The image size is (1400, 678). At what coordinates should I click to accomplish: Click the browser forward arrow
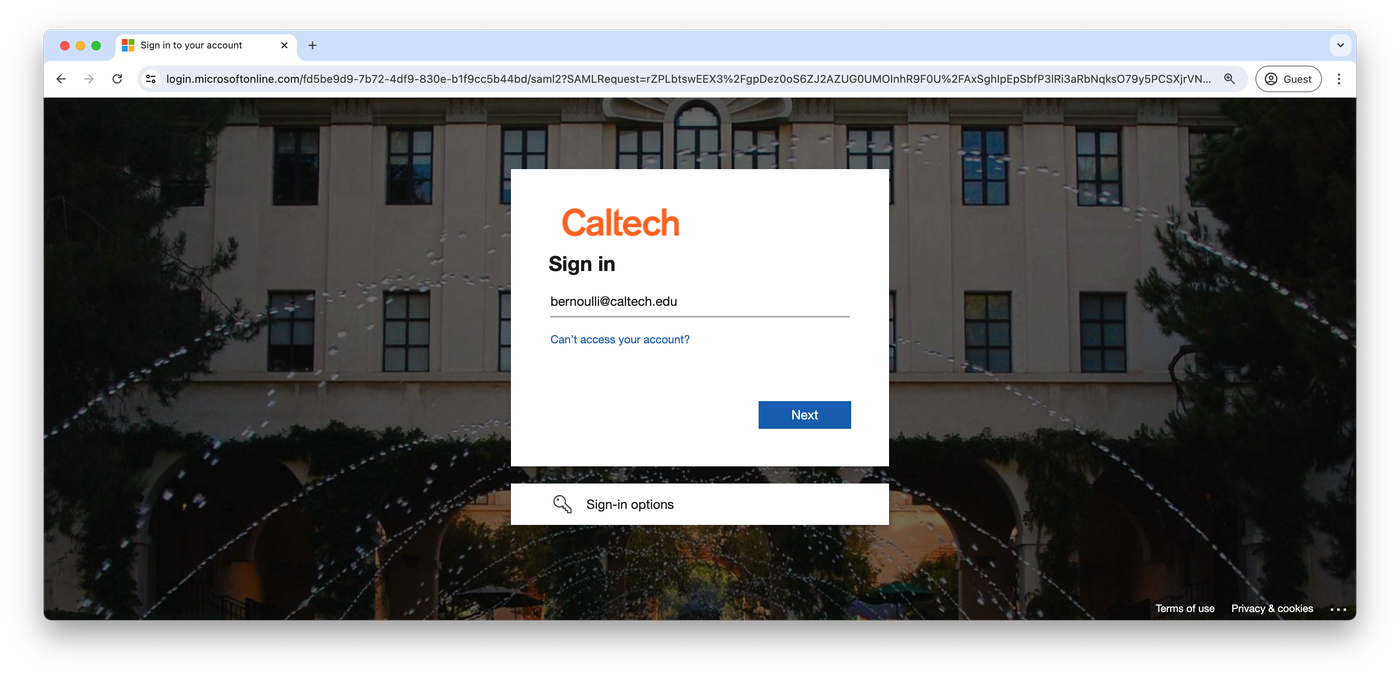click(x=89, y=79)
